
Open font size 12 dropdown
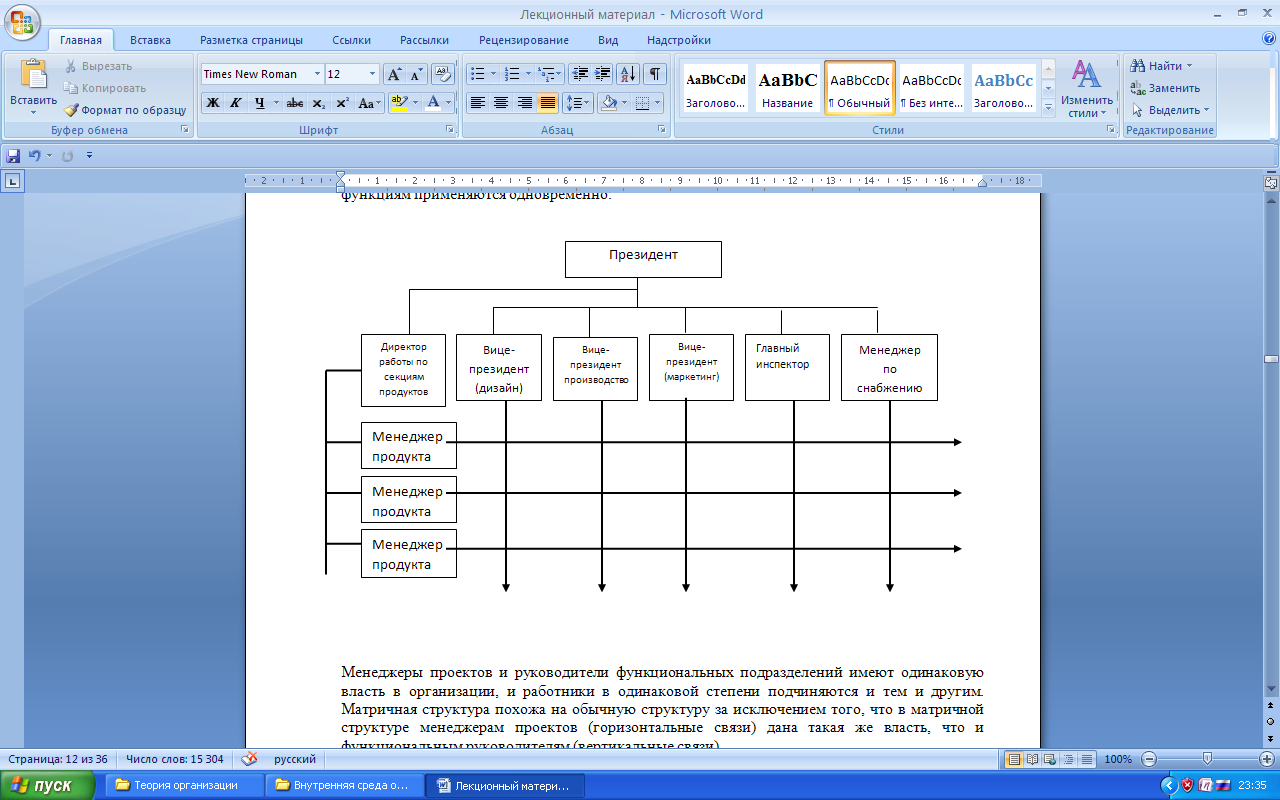coord(372,74)
